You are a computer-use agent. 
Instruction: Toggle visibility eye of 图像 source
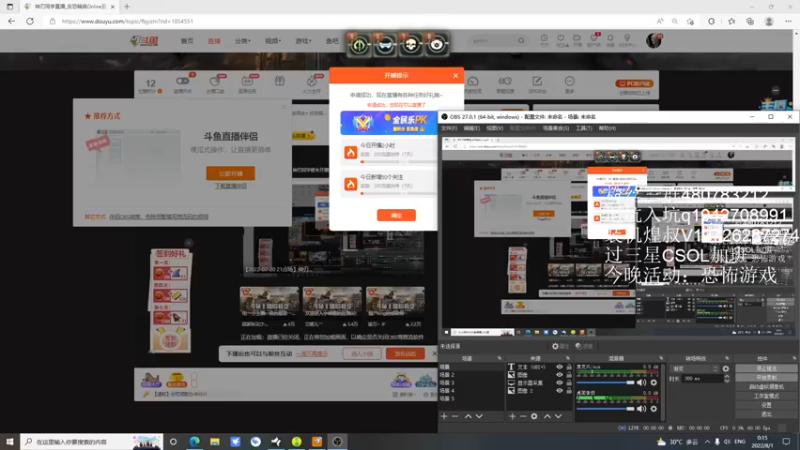coord(560,374)
